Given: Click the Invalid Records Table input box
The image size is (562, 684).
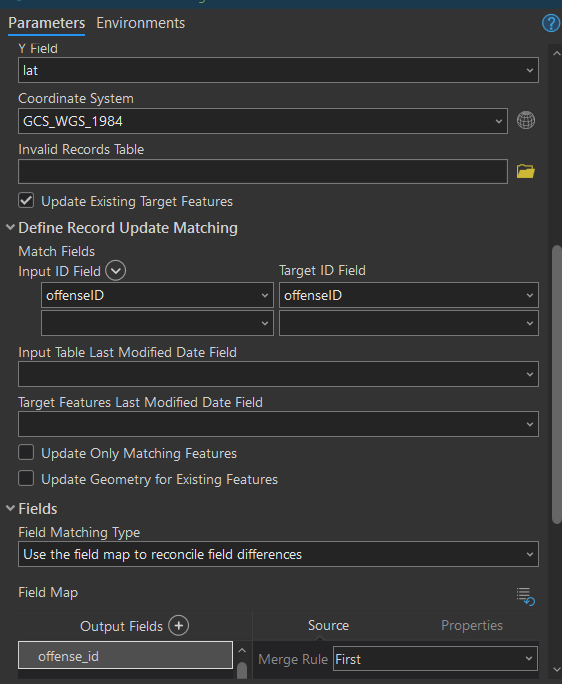Looking at the screenshot, I should pos(263,171).
